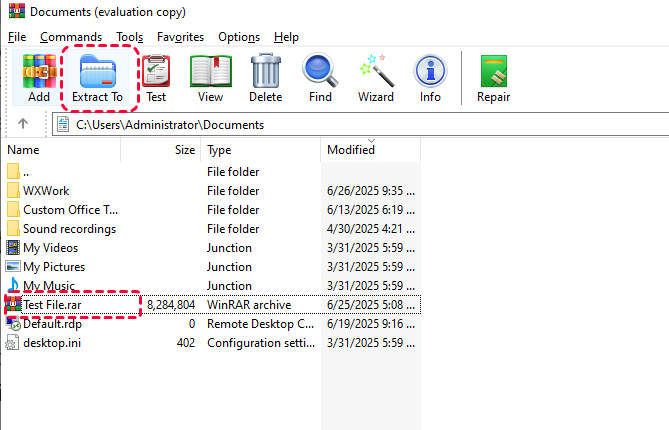Screen dimensions: 669x430
Task: Click the Repair toolbar icon
Action: pos(494,78)
